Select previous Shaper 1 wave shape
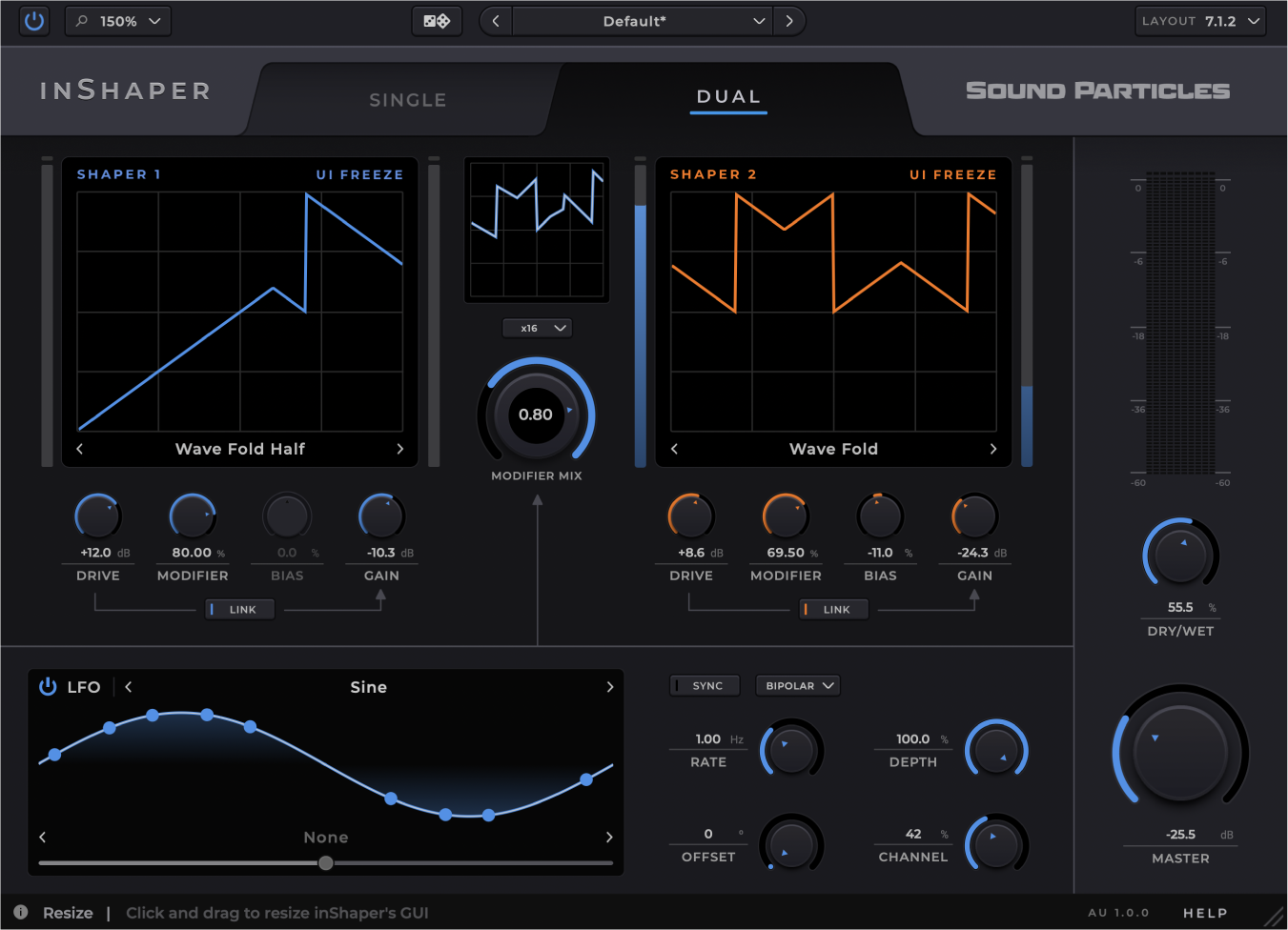Image resolution: width=1288 pixels, height=930 pixels. [80, 449]
